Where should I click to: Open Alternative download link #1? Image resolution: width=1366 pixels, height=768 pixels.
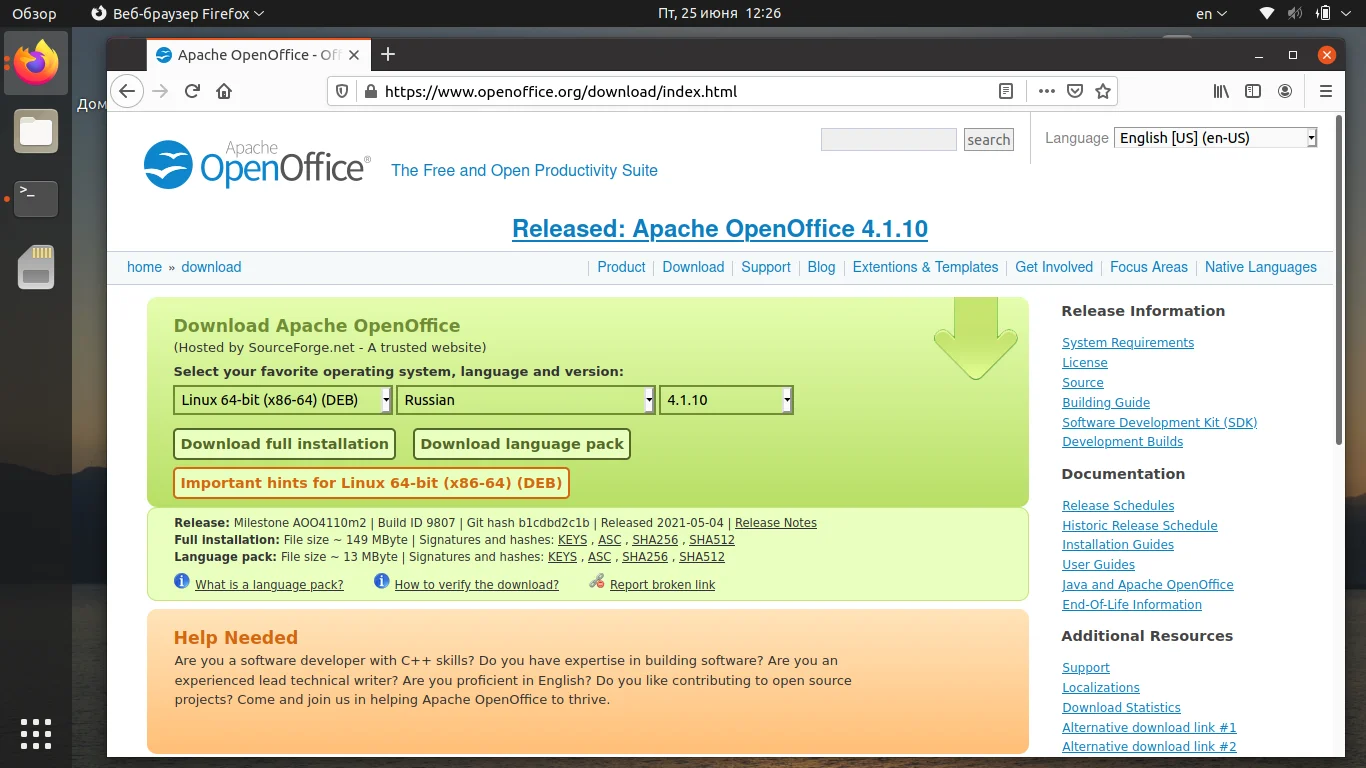pyautogui.click(x=1149, y=728)
